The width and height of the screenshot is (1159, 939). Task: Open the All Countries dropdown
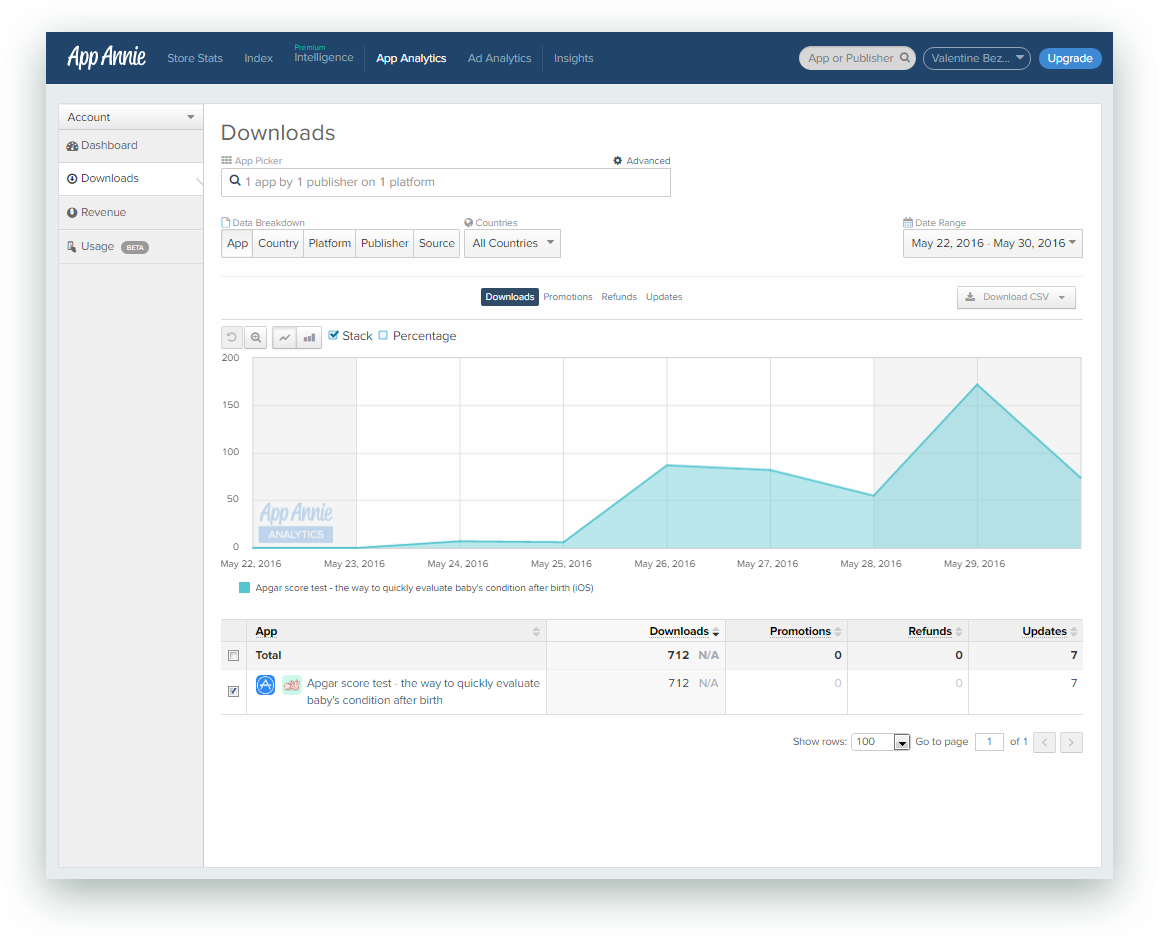tap(512, 243)
